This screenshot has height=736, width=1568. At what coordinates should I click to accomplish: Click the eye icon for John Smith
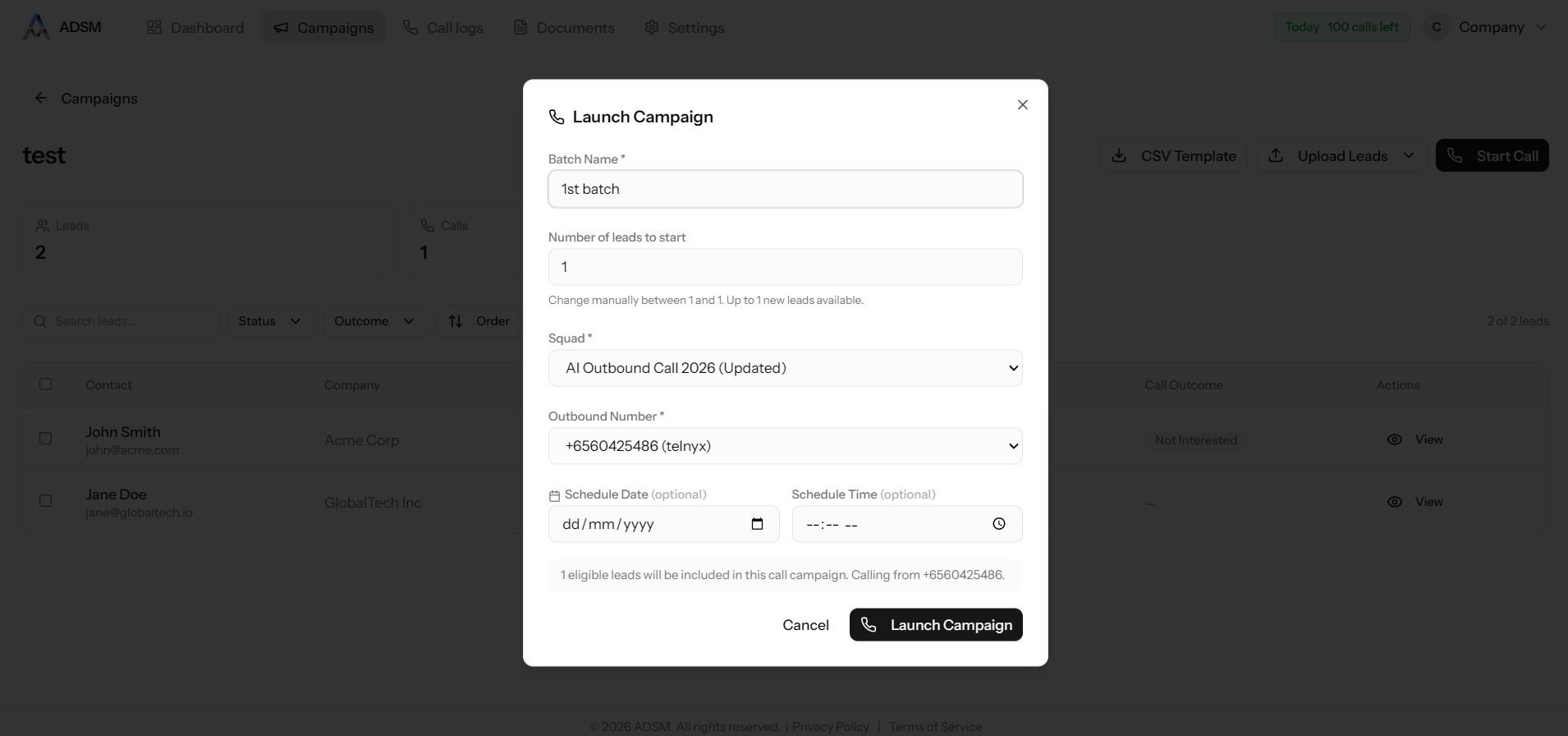tap(1394, 439)
